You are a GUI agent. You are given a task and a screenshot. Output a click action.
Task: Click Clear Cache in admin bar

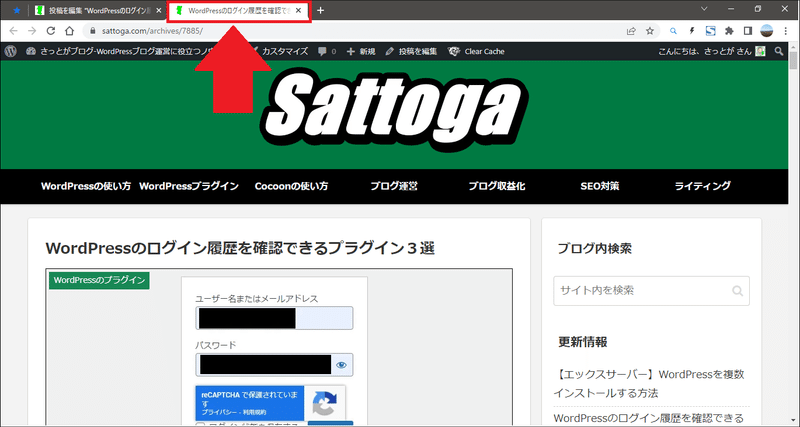(476, 51)
